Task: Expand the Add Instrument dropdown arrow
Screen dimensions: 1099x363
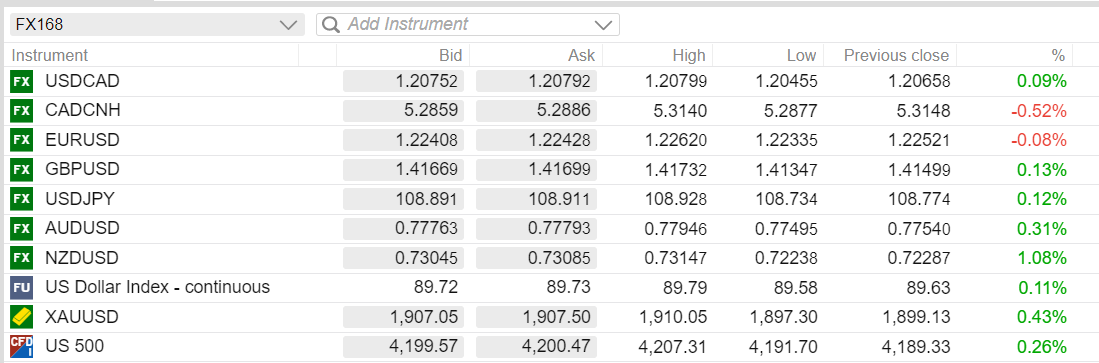Action: coord(603,25)
